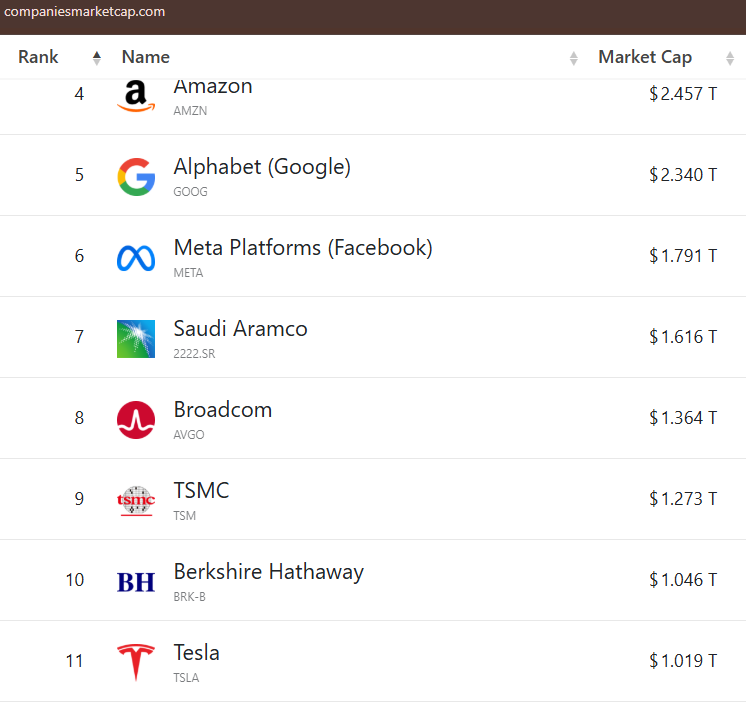
Task: Click the AVGO ticker symbol
Action: coord(189,434)
